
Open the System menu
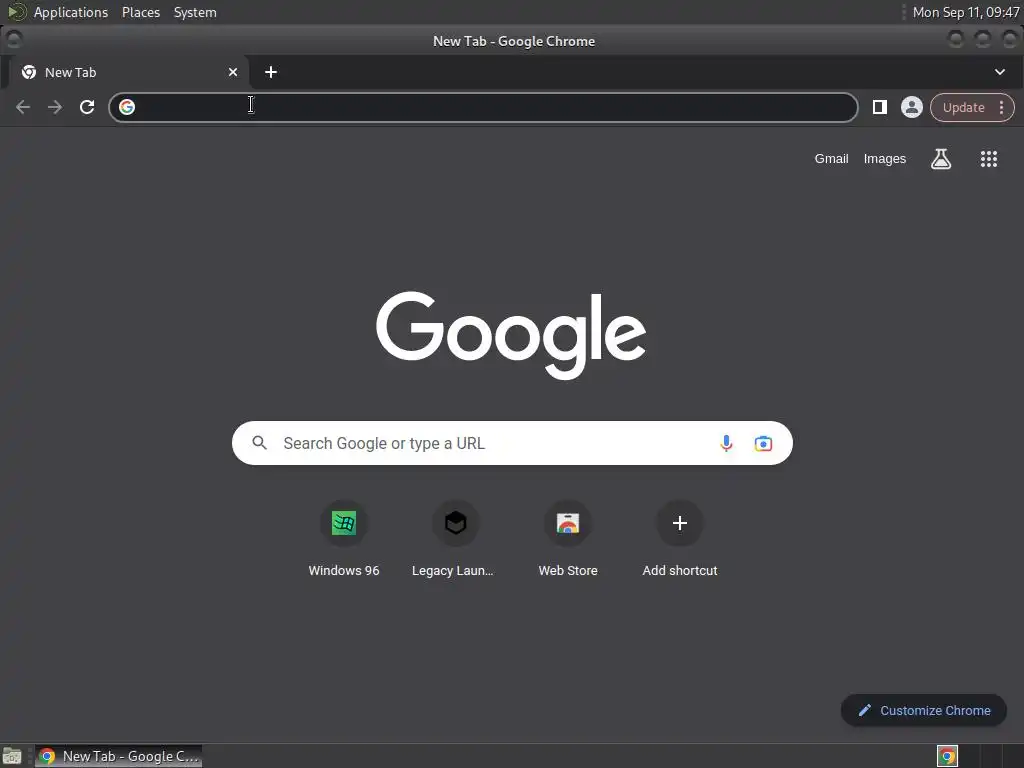click(x=195, y=12)
